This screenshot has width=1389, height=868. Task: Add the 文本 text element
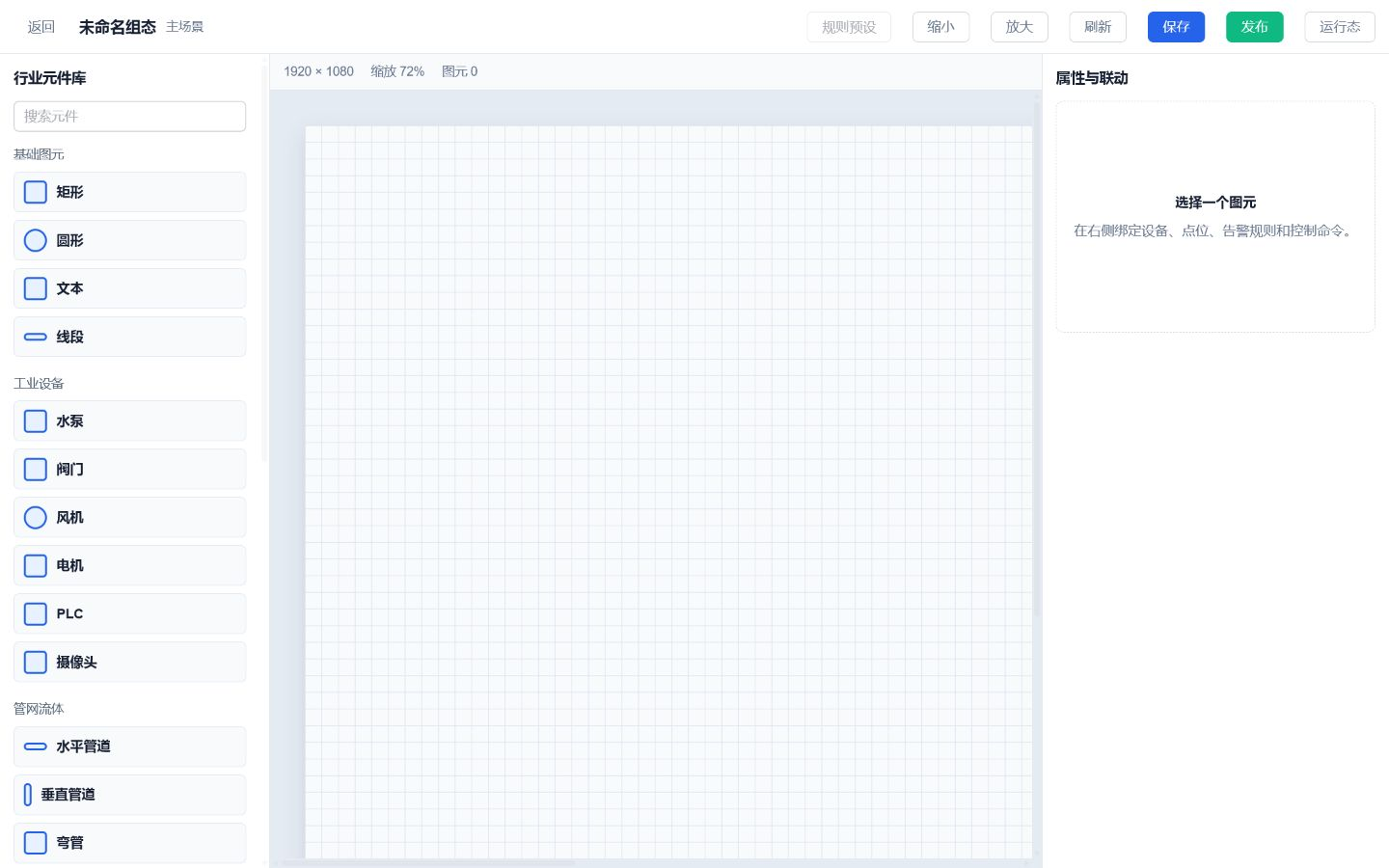[x=129, y=288]
